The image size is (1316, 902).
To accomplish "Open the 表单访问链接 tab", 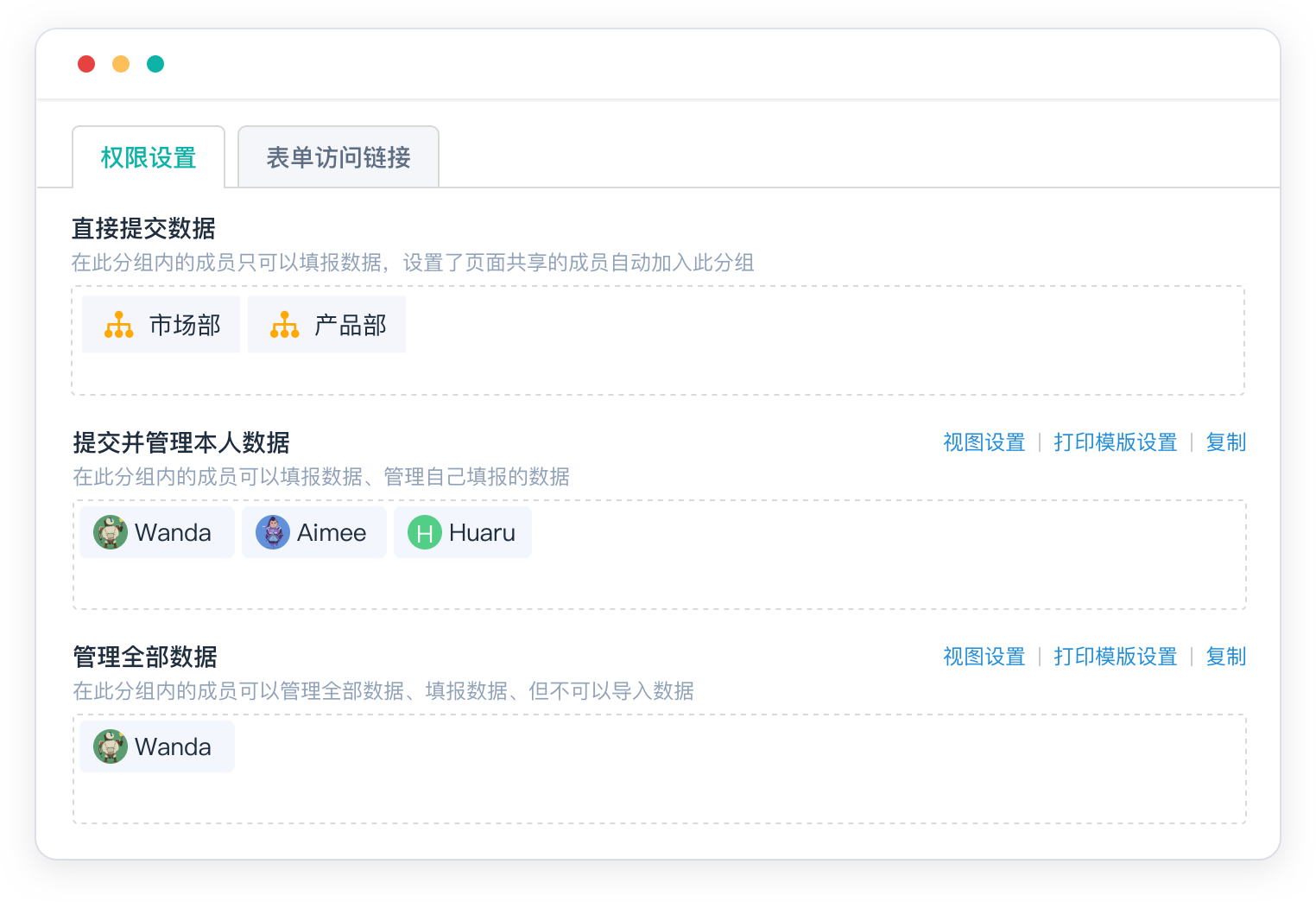I will click(338, 157).
